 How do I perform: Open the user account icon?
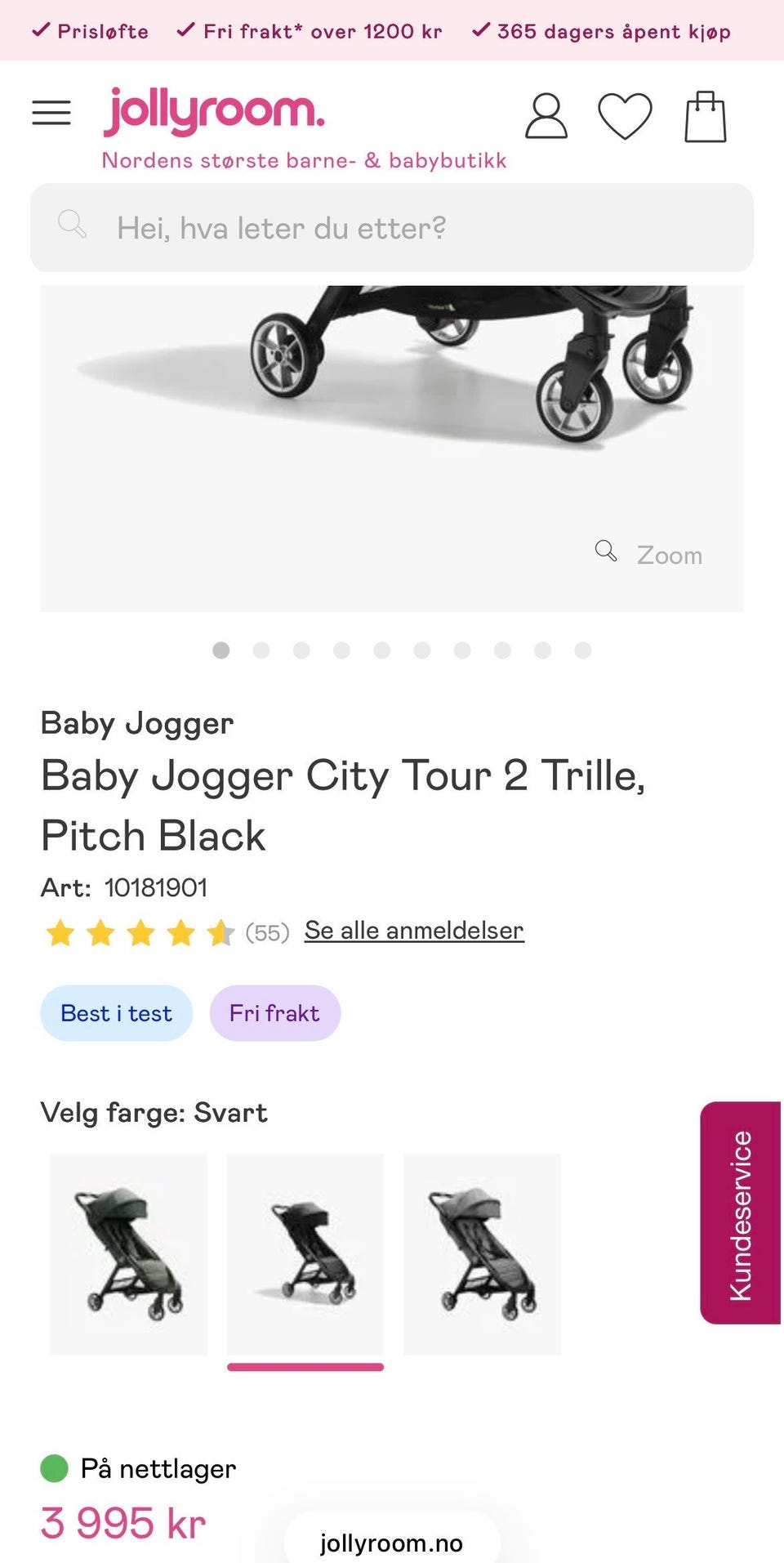pyautogui.click(x=546, y=116)
